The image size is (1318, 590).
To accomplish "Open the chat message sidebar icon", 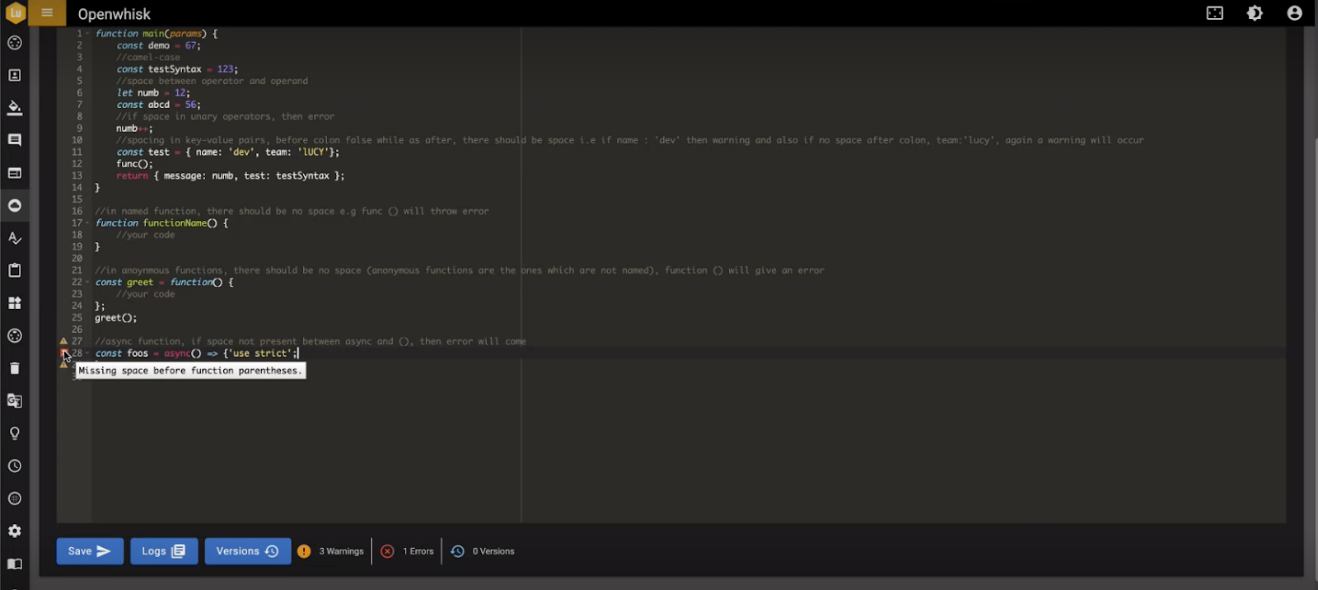I will coord(14,140).
